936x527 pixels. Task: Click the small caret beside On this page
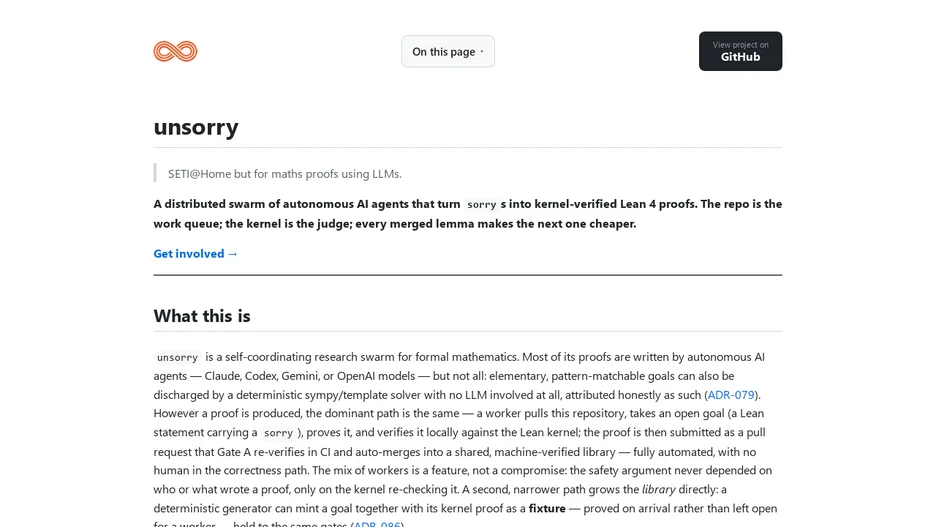point(482,52)
